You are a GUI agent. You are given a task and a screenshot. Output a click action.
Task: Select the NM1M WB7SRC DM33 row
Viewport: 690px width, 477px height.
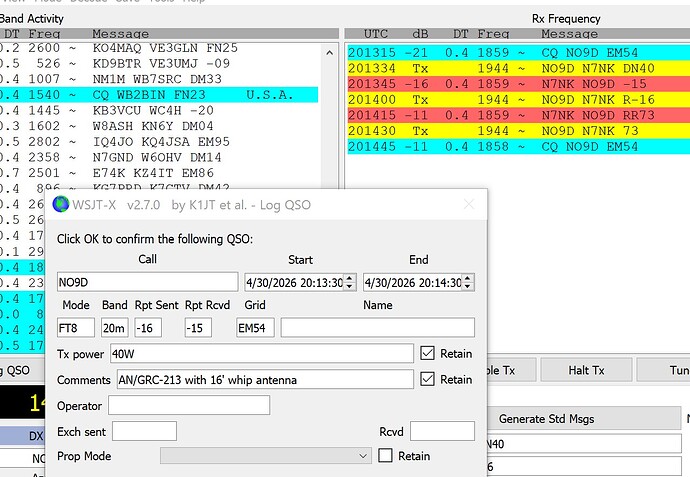(x=159, y=79)
